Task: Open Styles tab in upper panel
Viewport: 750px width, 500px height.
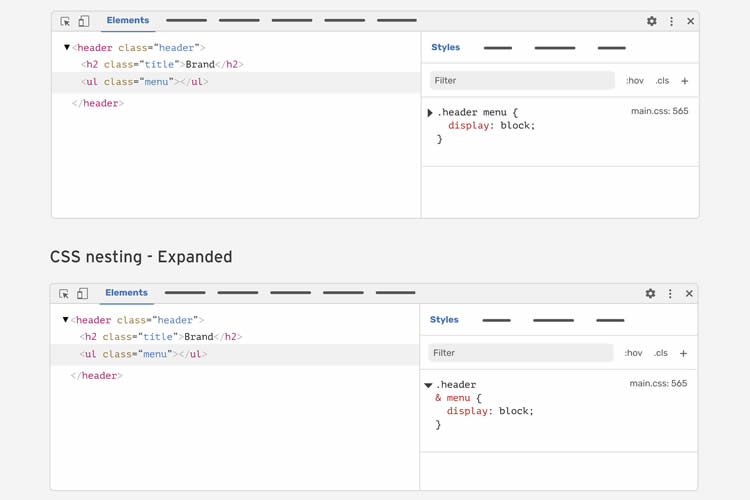Action: [x=445, y=47]
